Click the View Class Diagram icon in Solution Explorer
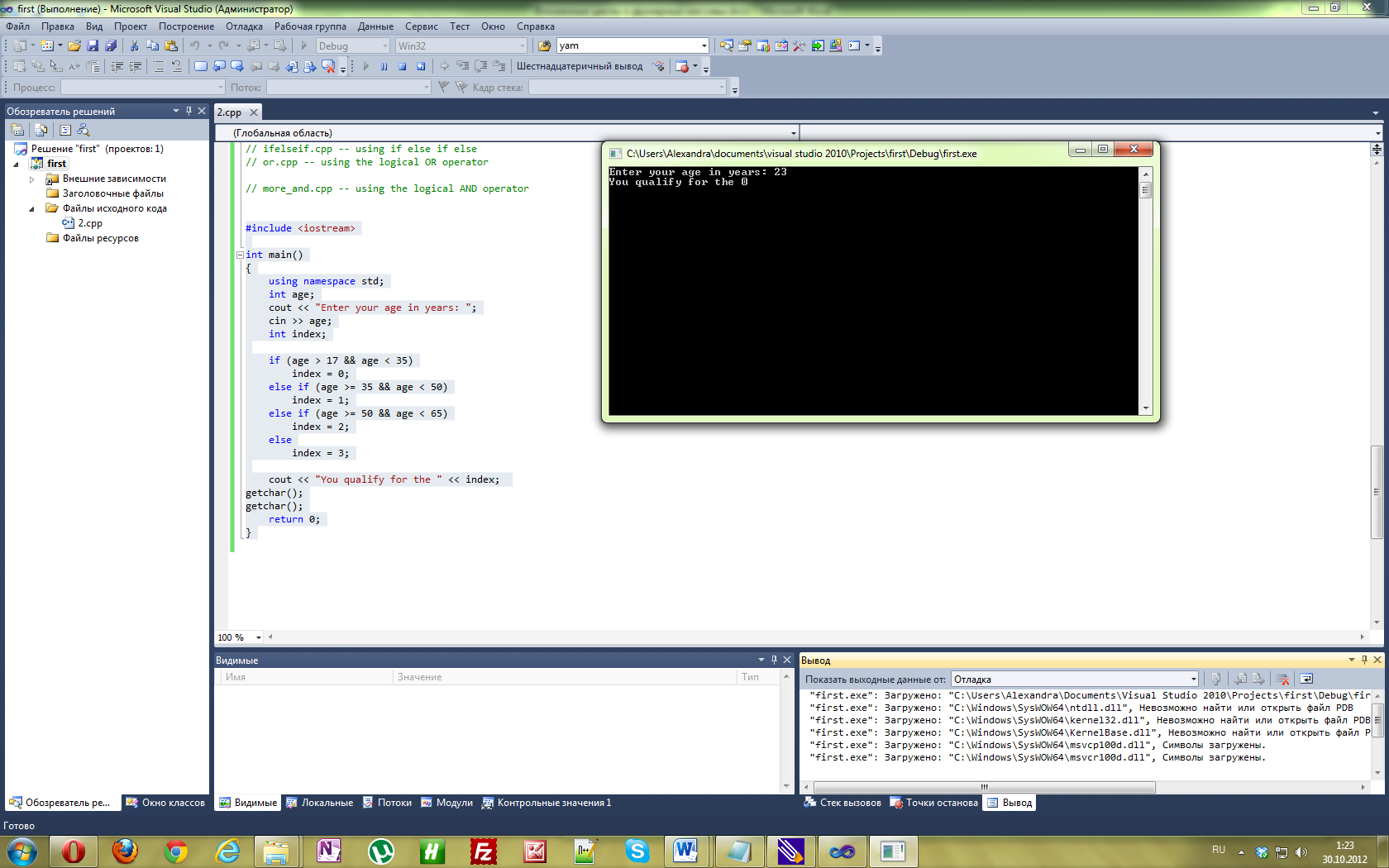The image size is (1389, 868). point(84,130)
